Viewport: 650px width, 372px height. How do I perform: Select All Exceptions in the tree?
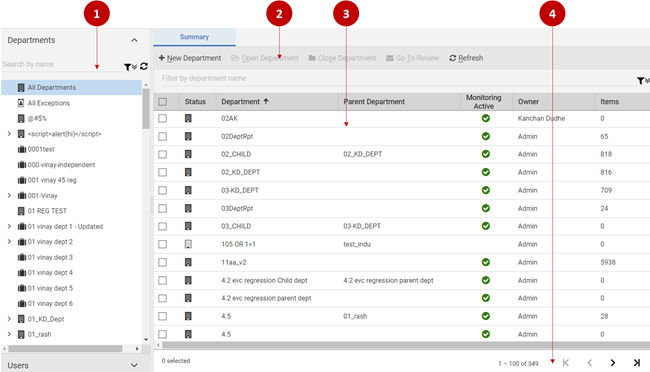click(x=49, y=103)
